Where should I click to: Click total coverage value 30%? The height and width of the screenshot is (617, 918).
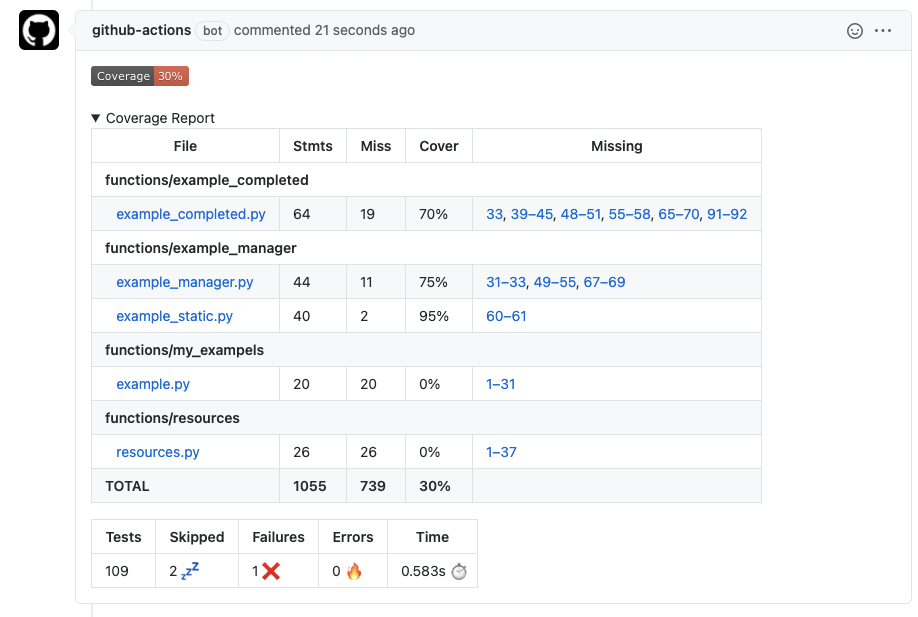[x=435, y=486]
